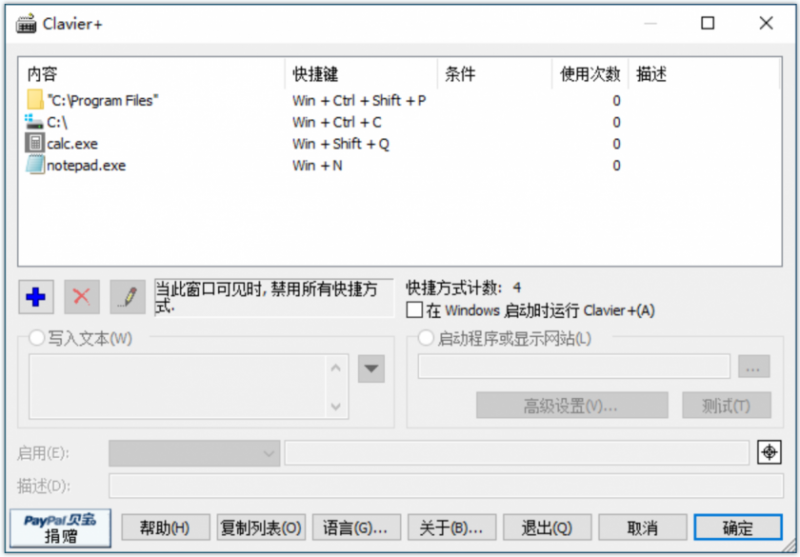Click the browse "..." button for program path
The height and width of the screenshot is (557, 800).
[x=754, y=366]
